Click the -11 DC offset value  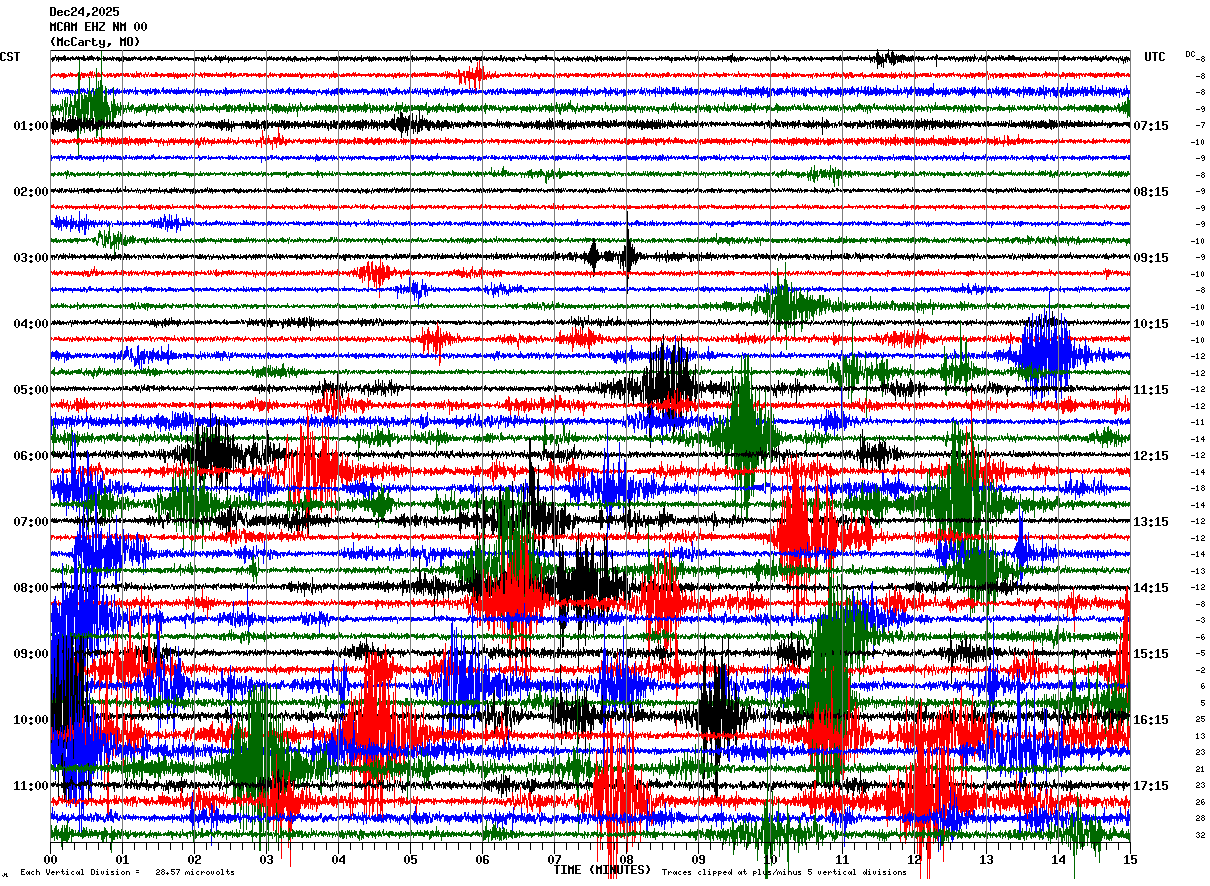(1198, 422)
